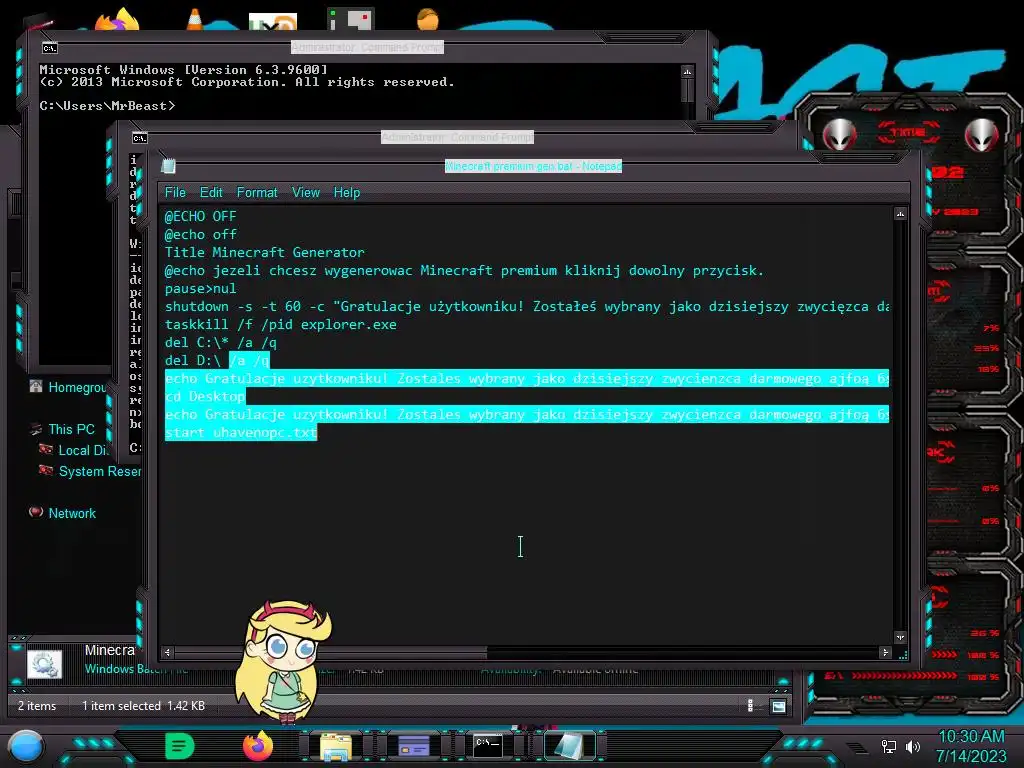Click the Notepad horizontal scroll right arrow
Image resolution: width=1024 pixels, height=768 pixels.
point(885,652)
